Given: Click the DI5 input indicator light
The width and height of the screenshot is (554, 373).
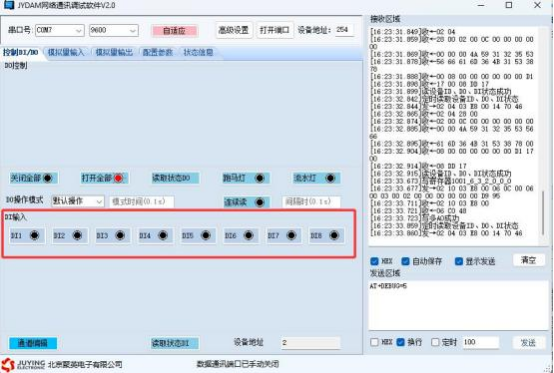Looking at the screenshot, I should (x=206, y=235).
